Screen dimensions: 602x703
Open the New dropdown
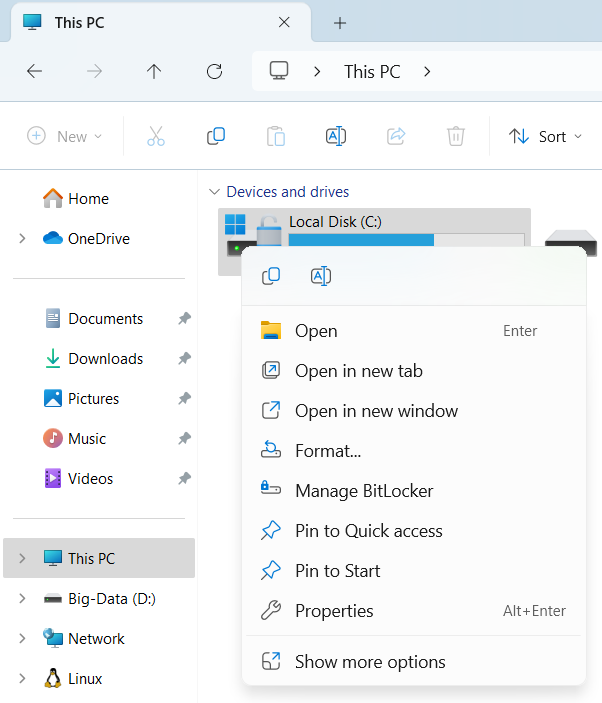coord(65,136)
